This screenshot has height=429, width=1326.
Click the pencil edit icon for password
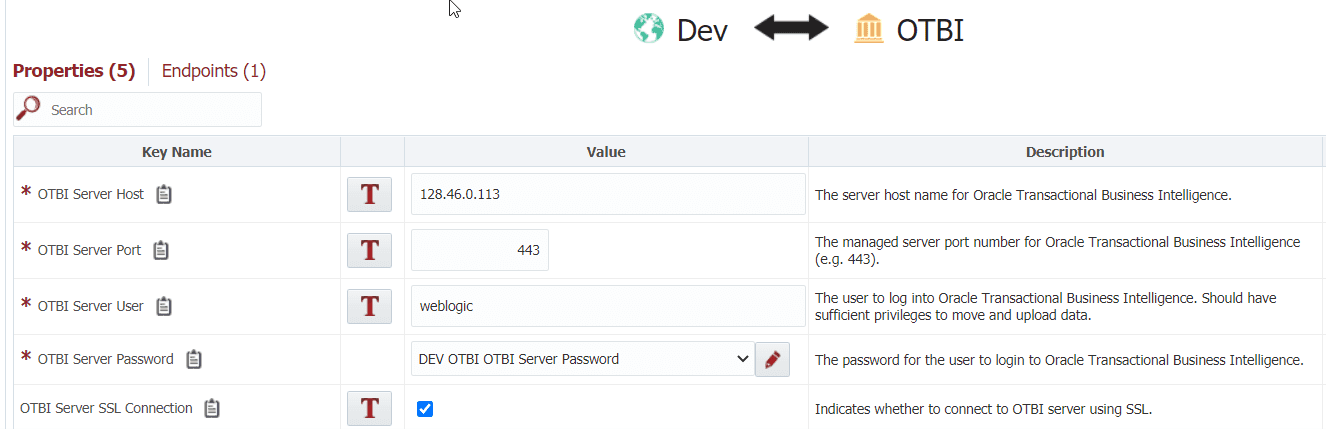(x=772, y=359)
